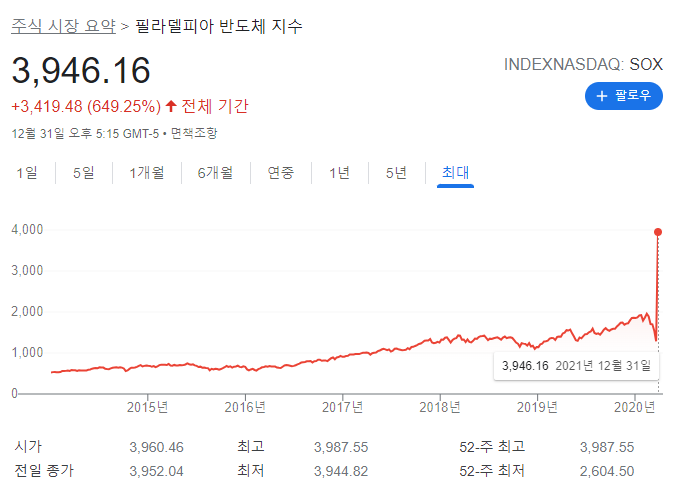Click the 3,000 y-axis label
The height and width of the screenshot is (493, 684).
27,270
